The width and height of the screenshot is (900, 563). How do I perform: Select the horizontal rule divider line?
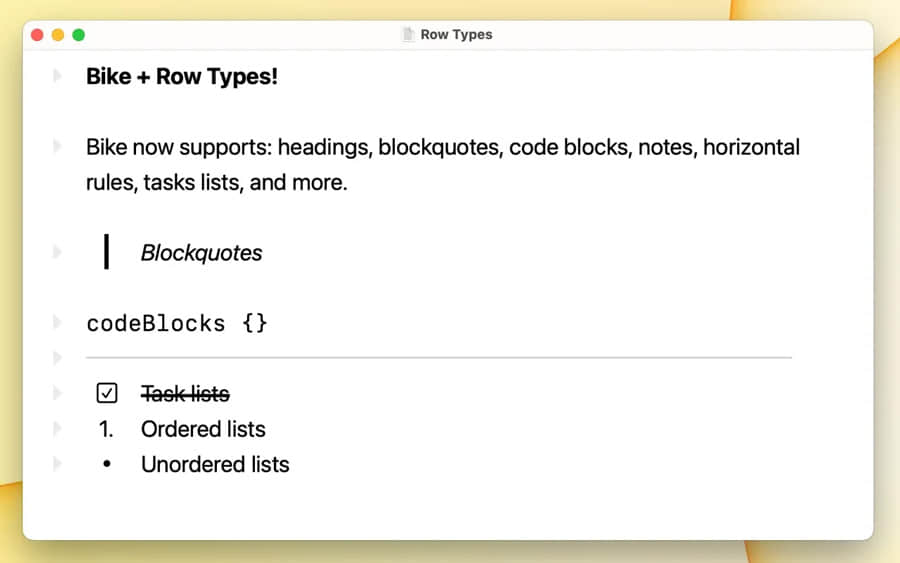pos(438,357)
